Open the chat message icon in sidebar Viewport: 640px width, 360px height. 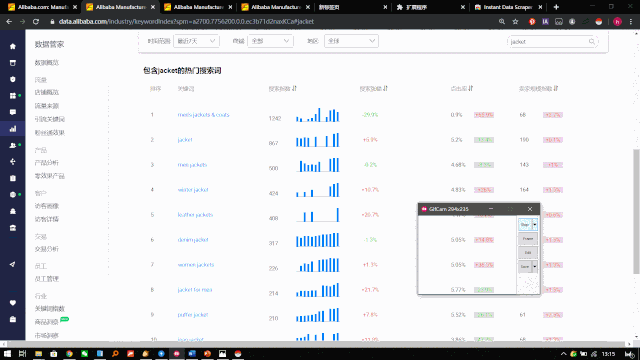coord(13,112)
